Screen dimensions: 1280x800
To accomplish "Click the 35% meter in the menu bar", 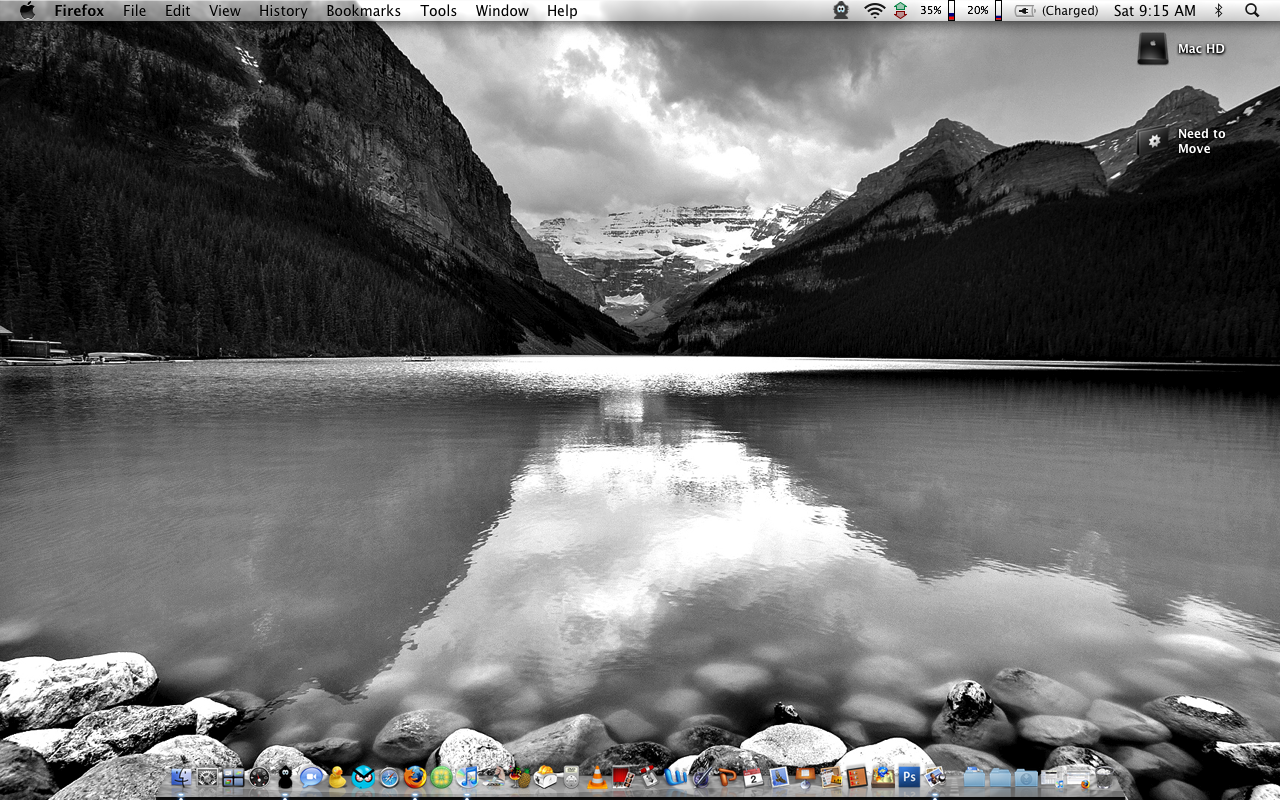I will 937,10.
